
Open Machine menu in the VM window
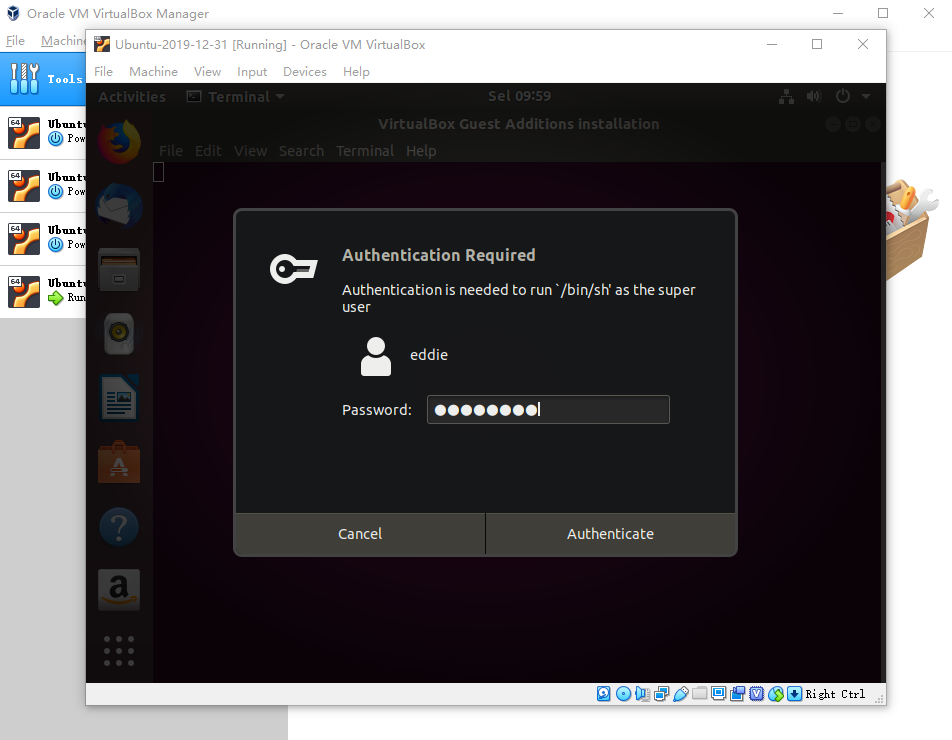tap(153, 72)
